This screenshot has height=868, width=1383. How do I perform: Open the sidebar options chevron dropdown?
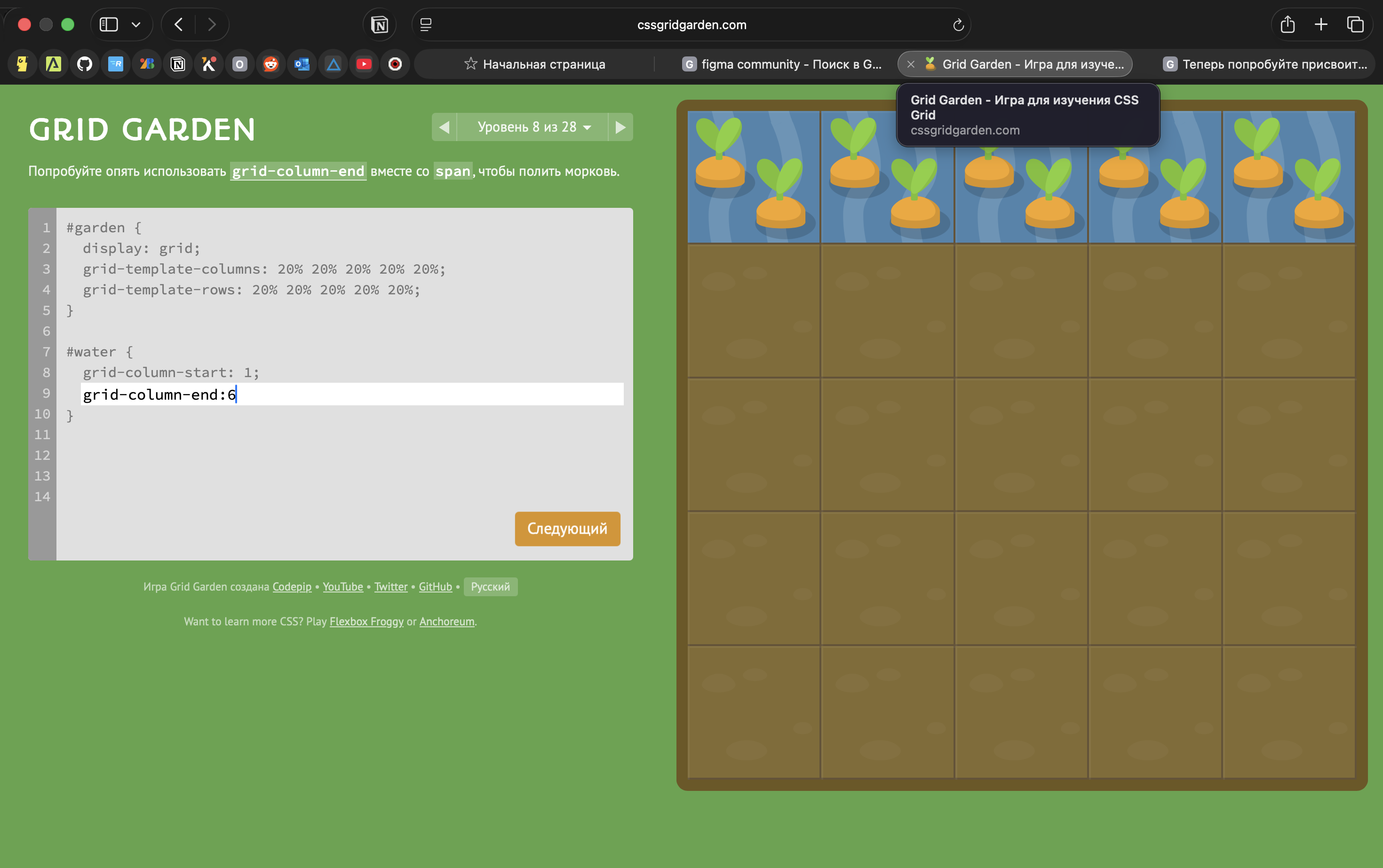[136, 24]
